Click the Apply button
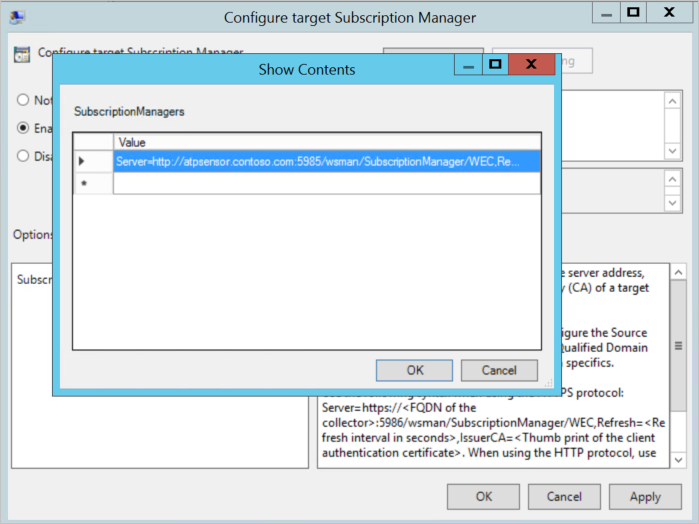 pyautogui.click(x=645, y=496)
